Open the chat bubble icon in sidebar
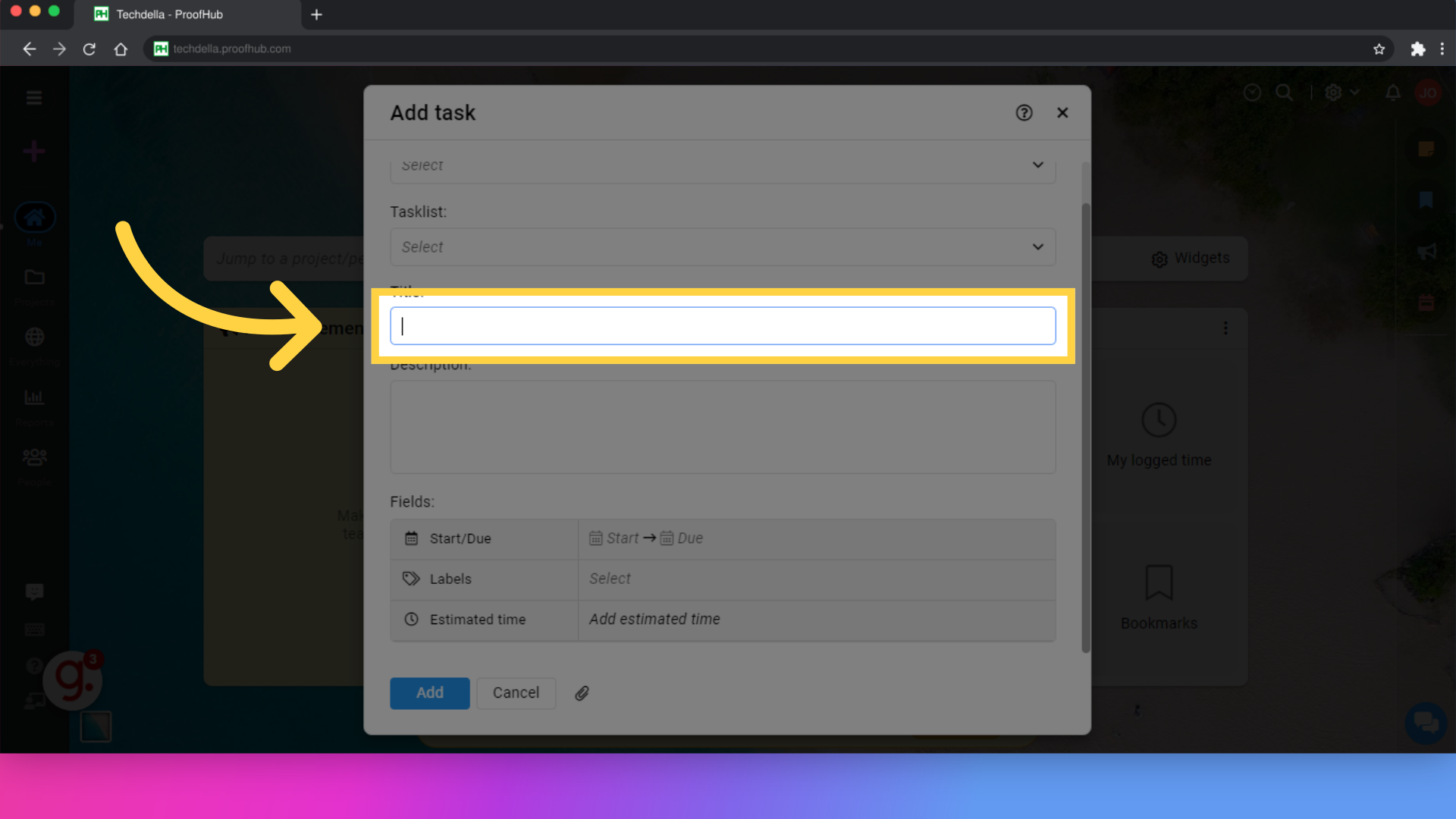 [34, 592]
